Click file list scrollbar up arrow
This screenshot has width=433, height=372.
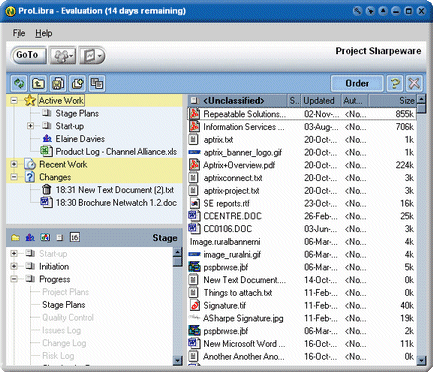(x=421, y=99)
